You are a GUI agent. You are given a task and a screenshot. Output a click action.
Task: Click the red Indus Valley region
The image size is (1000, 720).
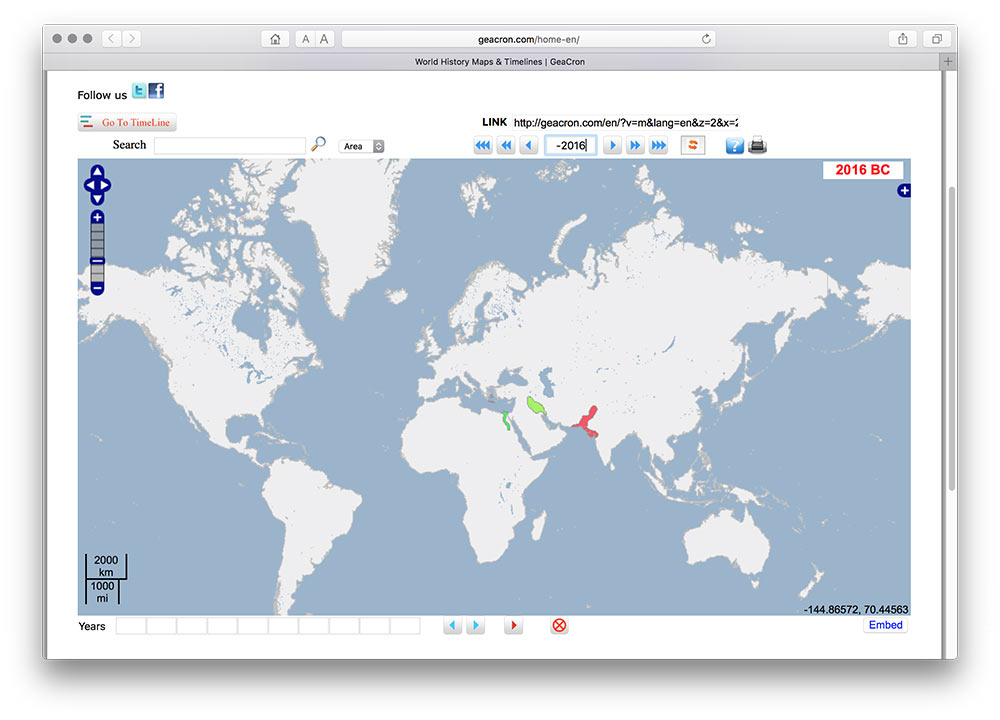[x=588, y=422]
